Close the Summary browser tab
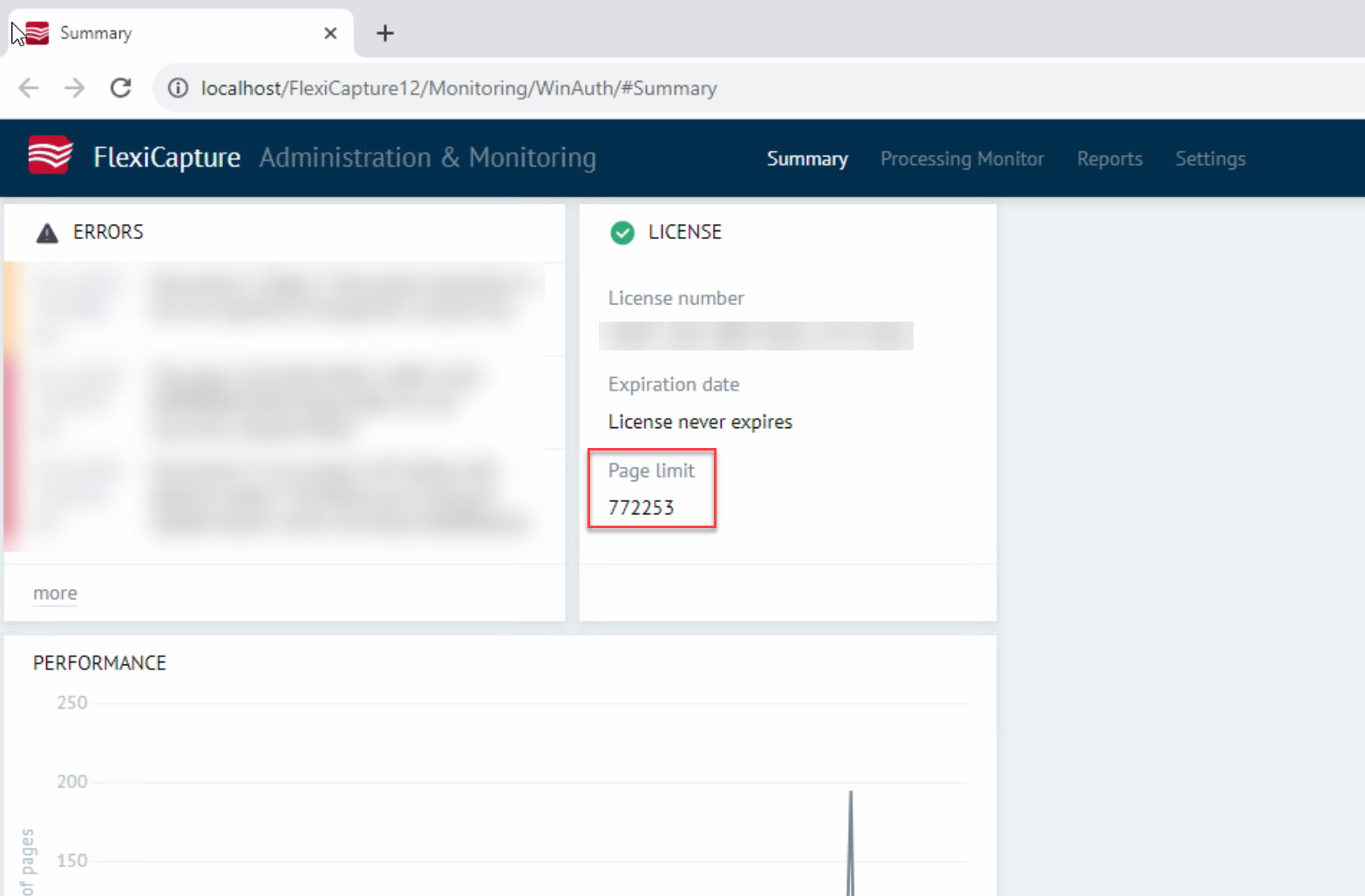Screen dimensions: 1365x896 330,33
